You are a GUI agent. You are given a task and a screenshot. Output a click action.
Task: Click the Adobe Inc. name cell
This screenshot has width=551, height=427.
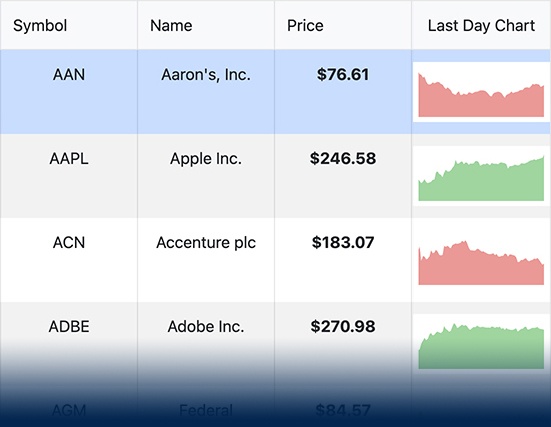click(206, 344)
